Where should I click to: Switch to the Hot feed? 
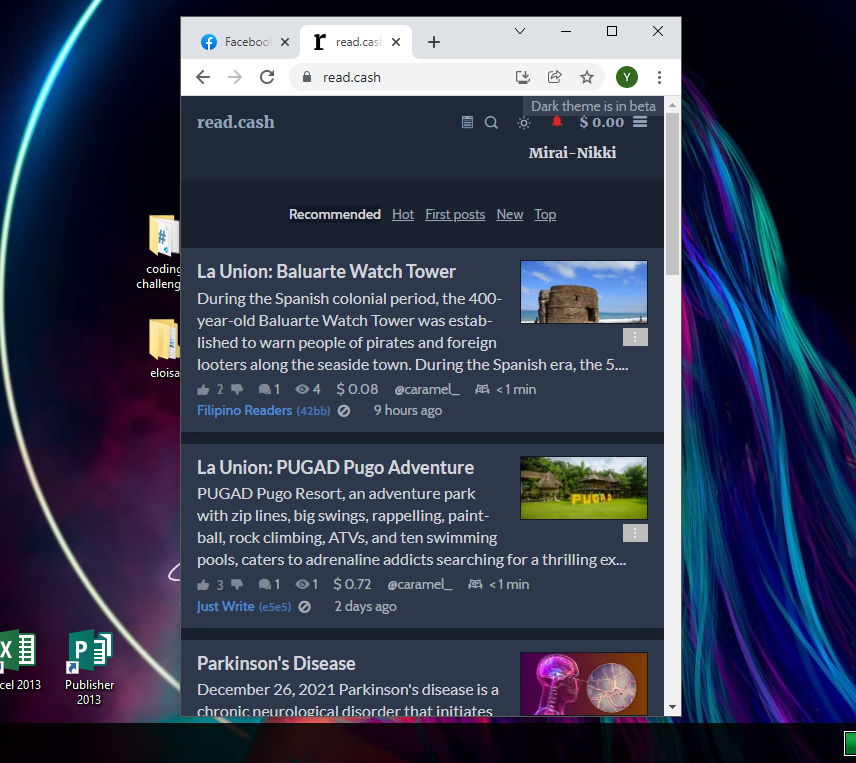[403, 214]
